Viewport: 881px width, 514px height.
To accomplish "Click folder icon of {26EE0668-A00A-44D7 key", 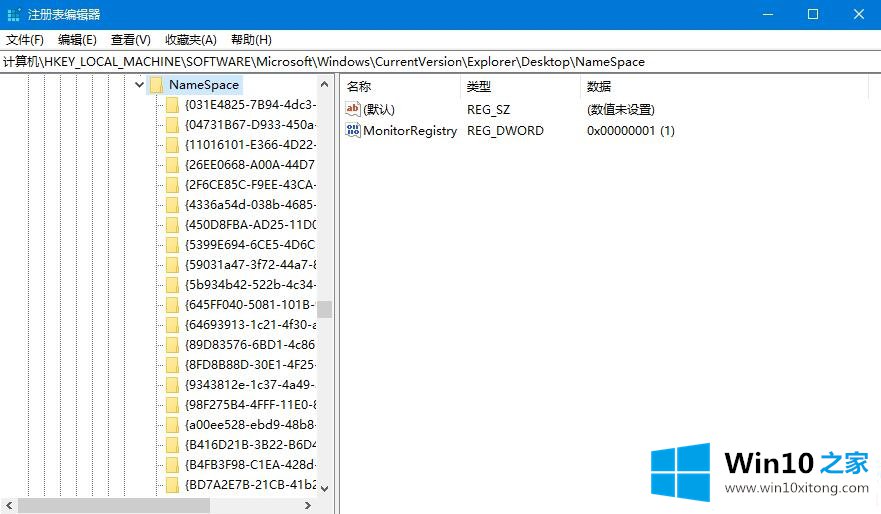I will [172, 165].
